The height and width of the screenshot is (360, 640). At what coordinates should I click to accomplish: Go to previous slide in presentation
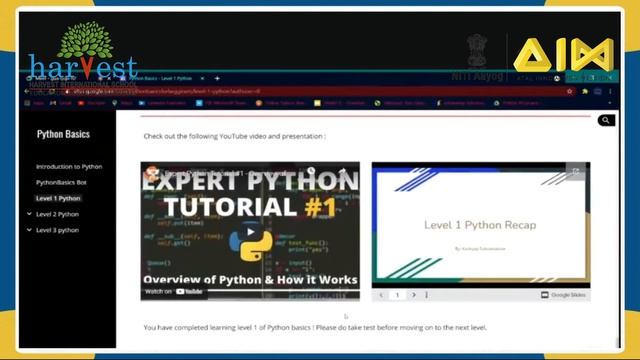coord(381,295)
